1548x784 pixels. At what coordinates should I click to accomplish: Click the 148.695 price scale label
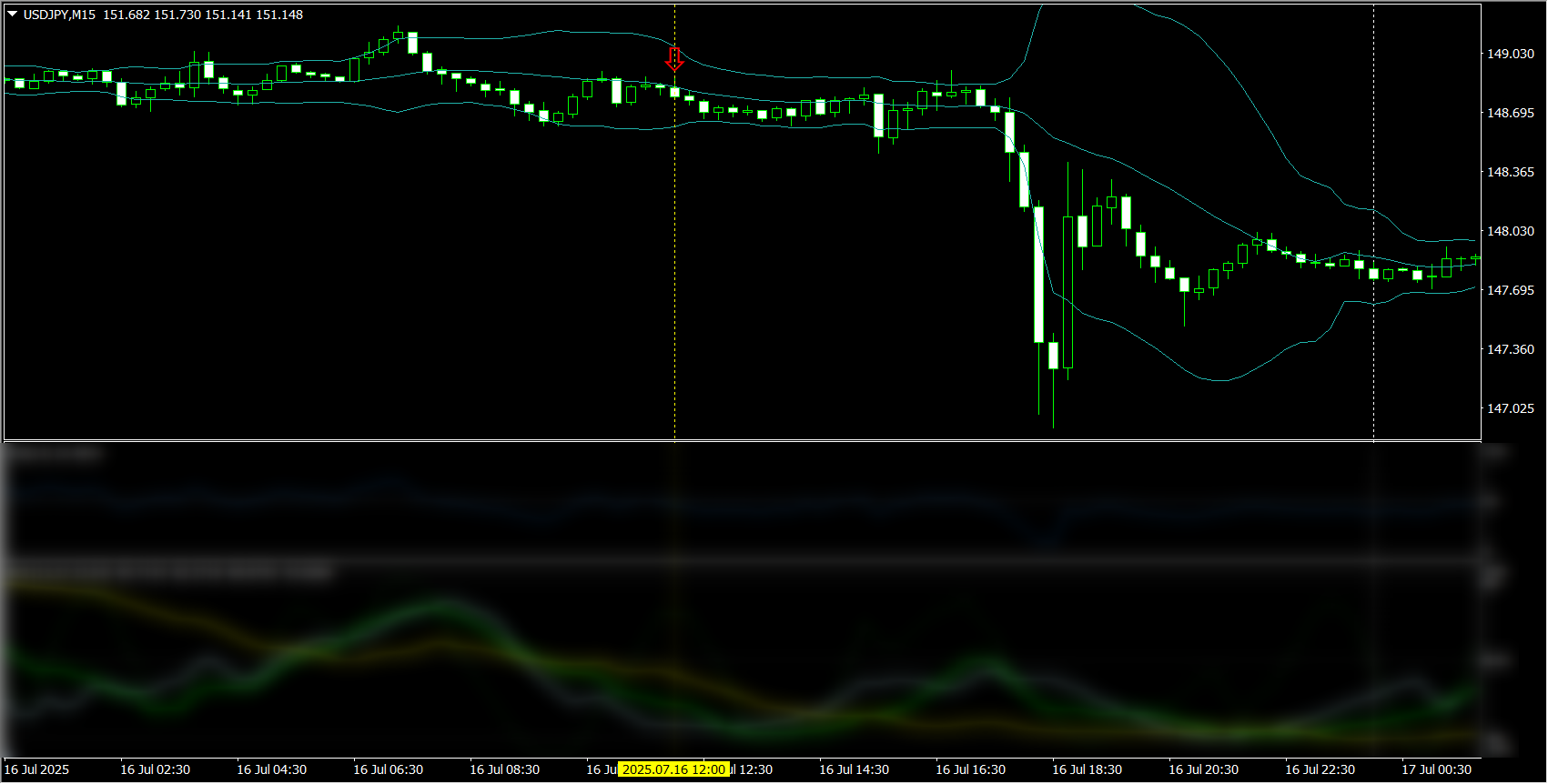[x=1510, y=113]
